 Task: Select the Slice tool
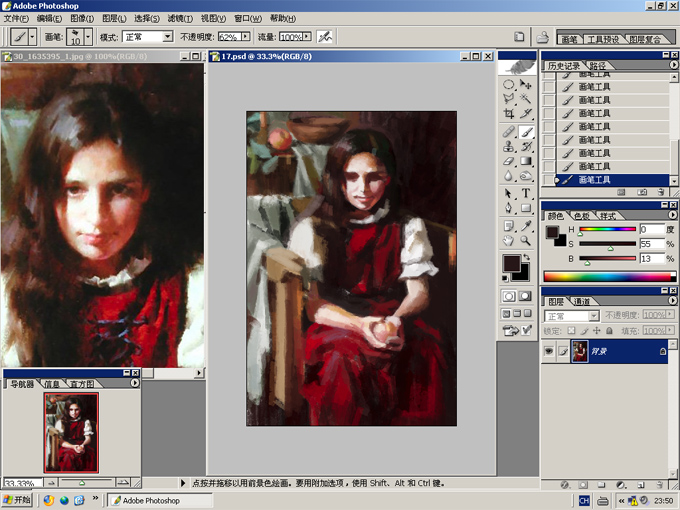pos(526,114)
